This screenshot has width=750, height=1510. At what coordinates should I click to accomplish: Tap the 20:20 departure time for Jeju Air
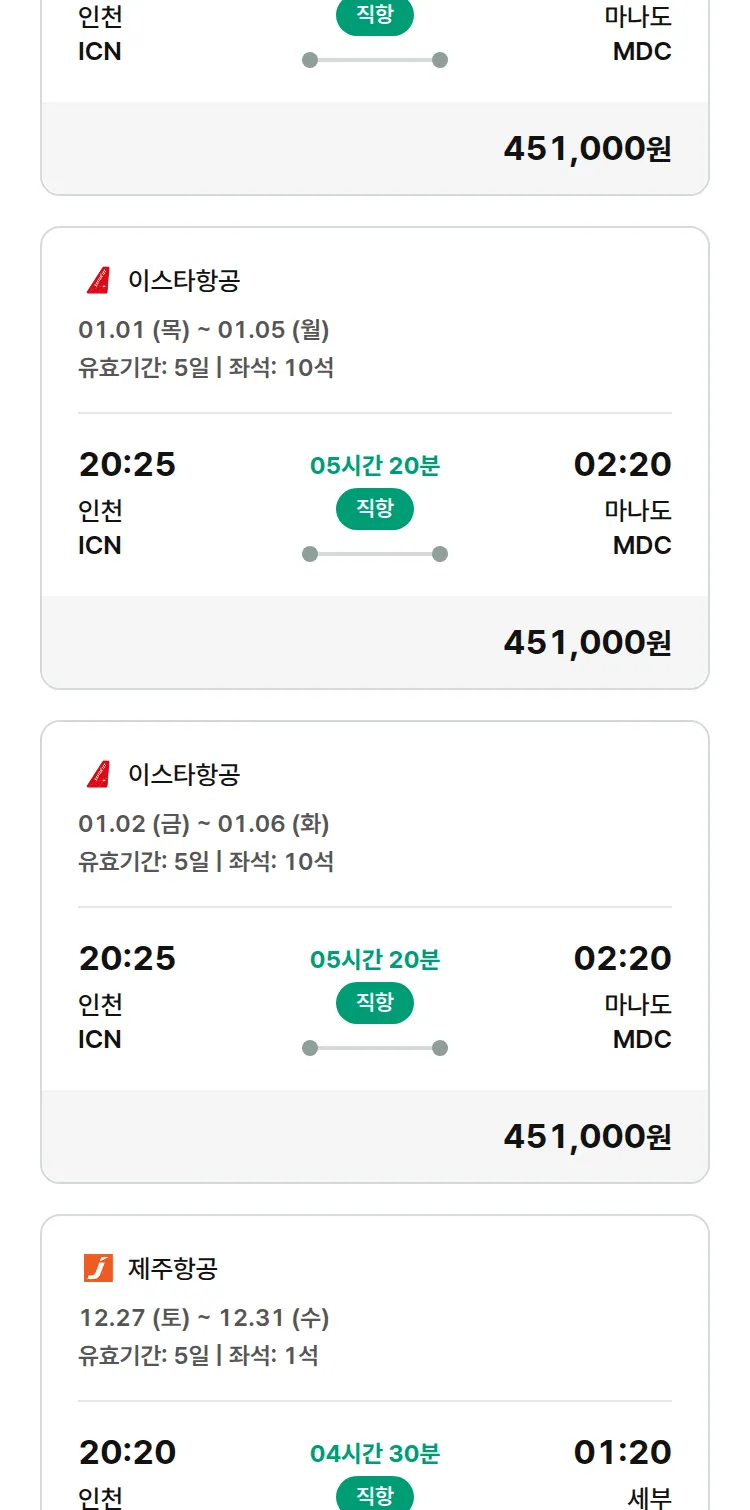click(x=128, y=1452)
